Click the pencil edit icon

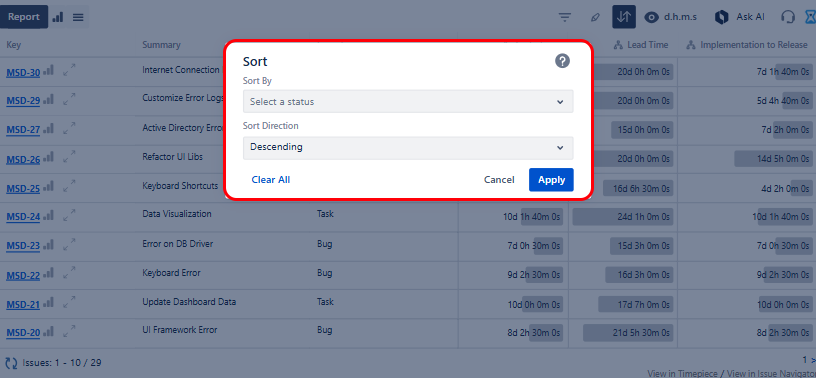[x=595, y=17]
